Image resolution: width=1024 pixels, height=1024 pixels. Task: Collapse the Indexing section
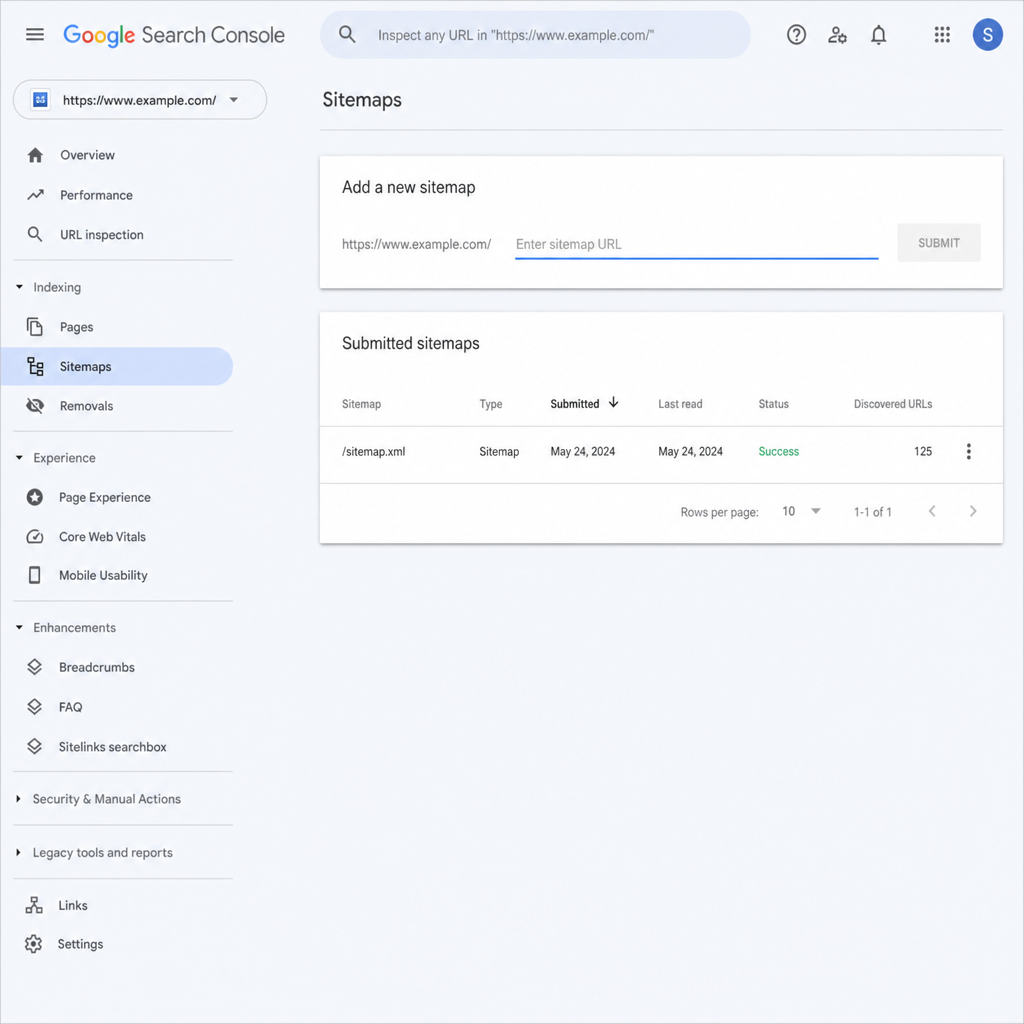coord(19,287)
